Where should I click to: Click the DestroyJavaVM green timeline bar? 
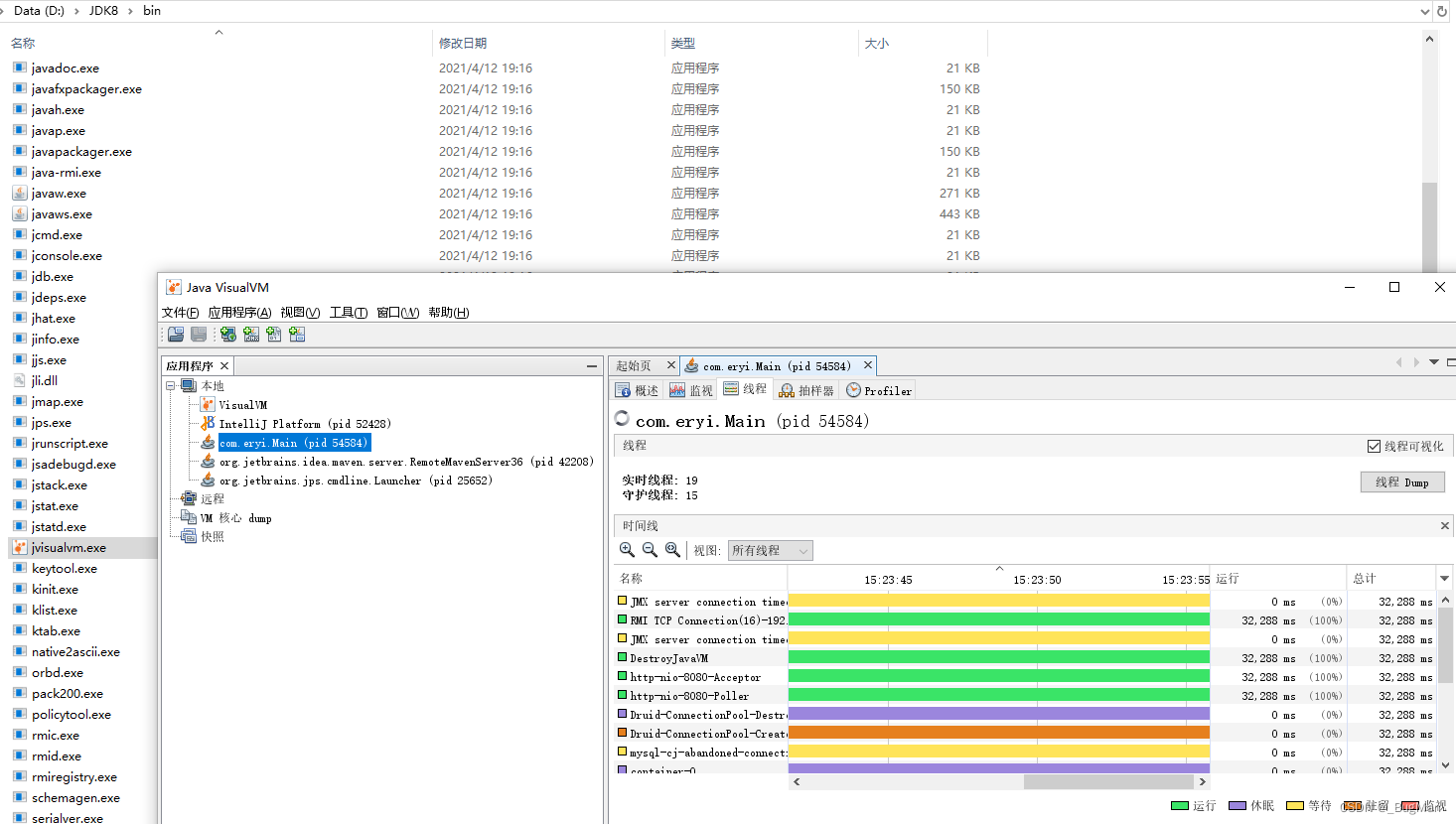pyautogui.click(x=998, y=657)
